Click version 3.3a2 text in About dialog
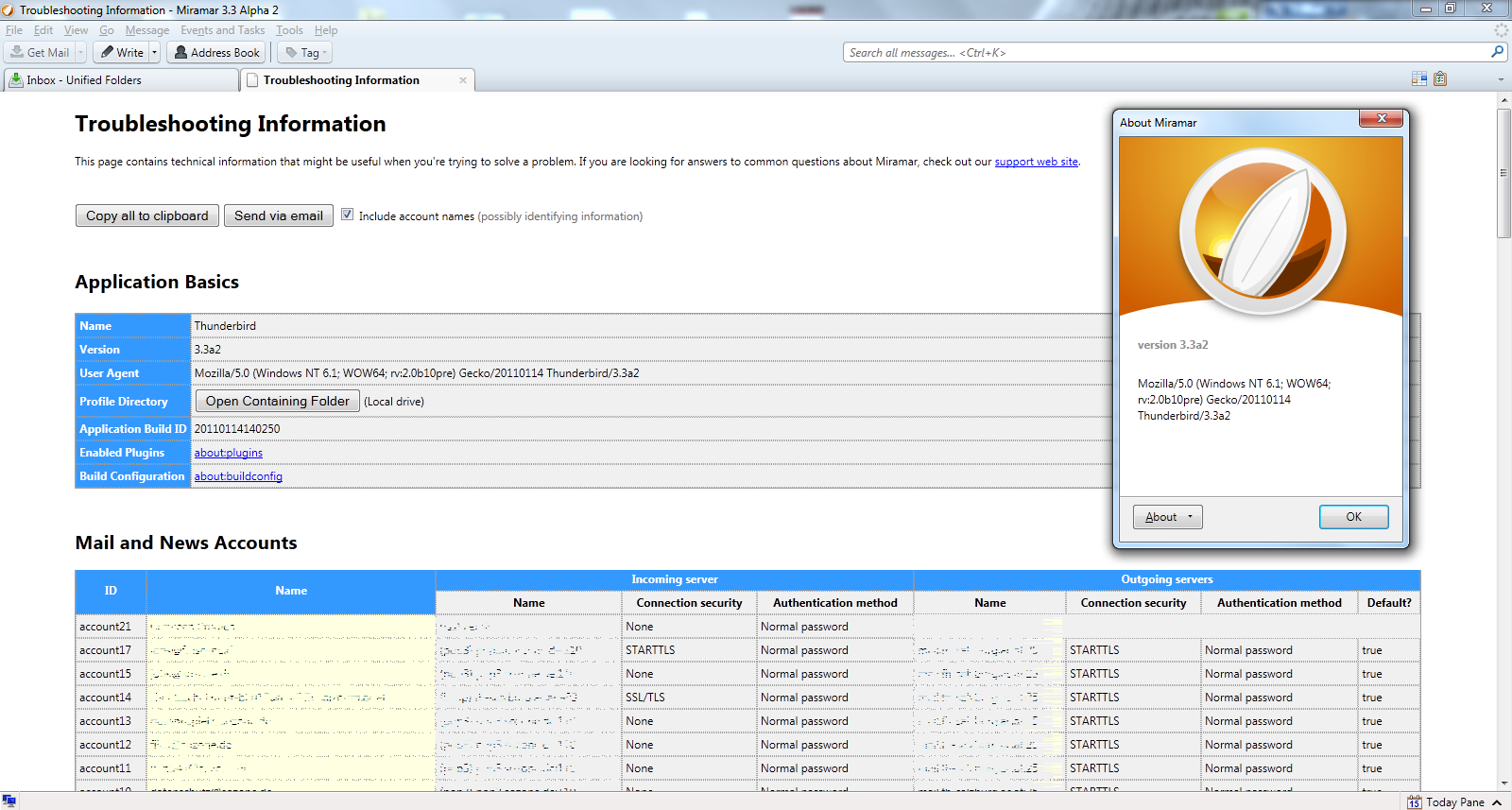 (1173, 345)
